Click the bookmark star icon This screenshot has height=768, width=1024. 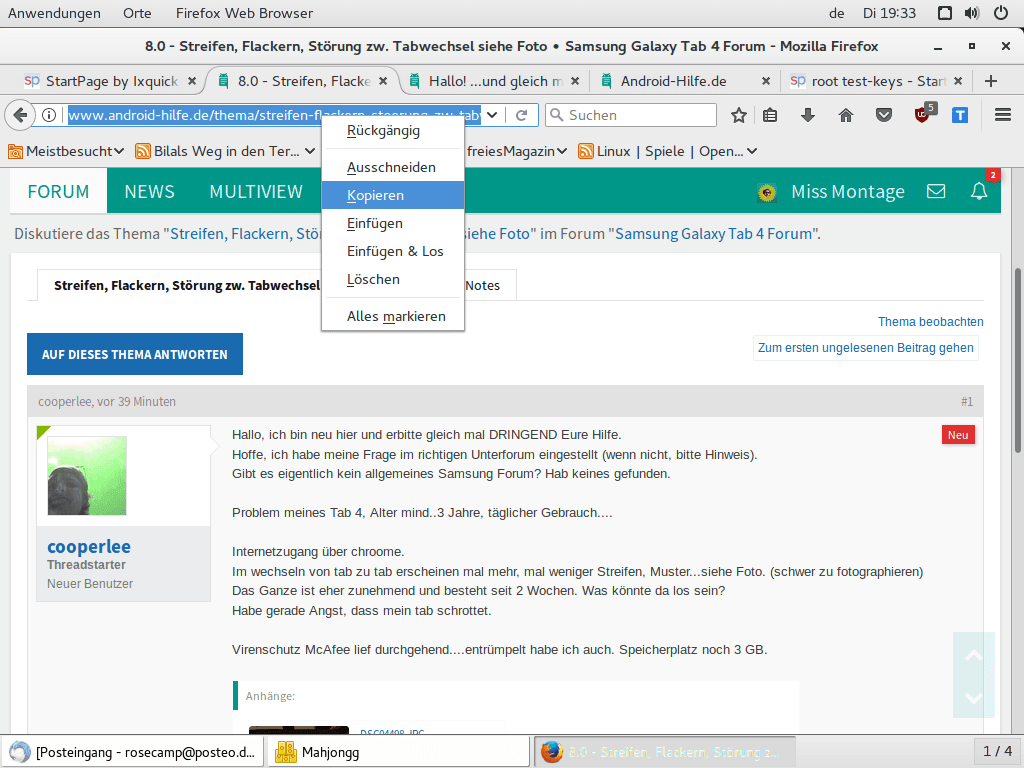pos(739,115)
